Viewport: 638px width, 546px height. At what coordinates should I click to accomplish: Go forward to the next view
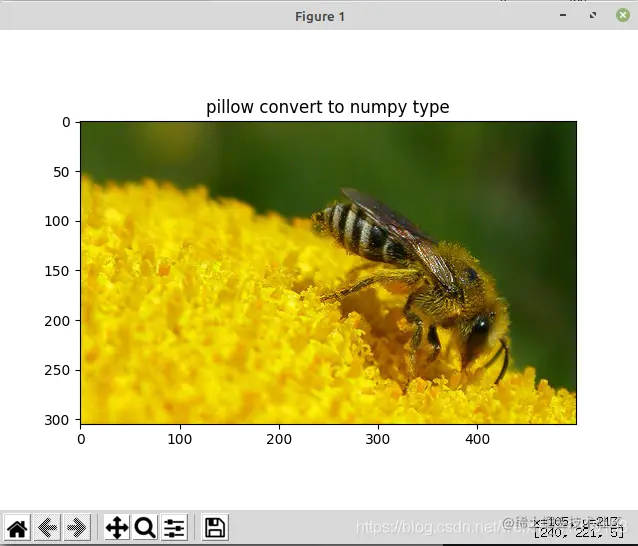[x=77, y=528]
